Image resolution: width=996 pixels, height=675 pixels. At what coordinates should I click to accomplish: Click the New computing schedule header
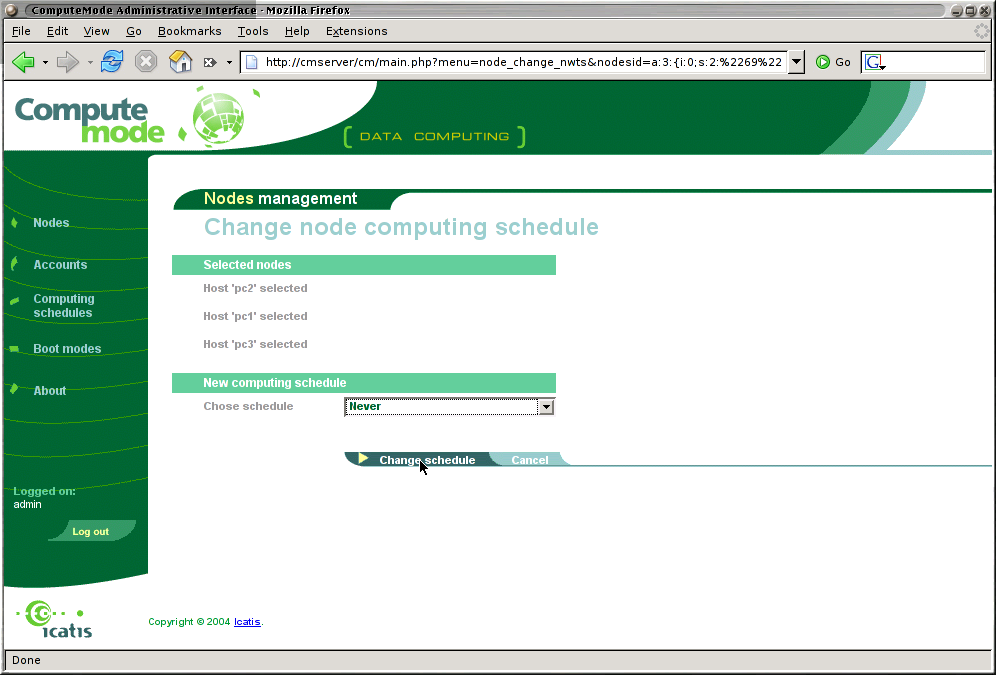point(364,383)
